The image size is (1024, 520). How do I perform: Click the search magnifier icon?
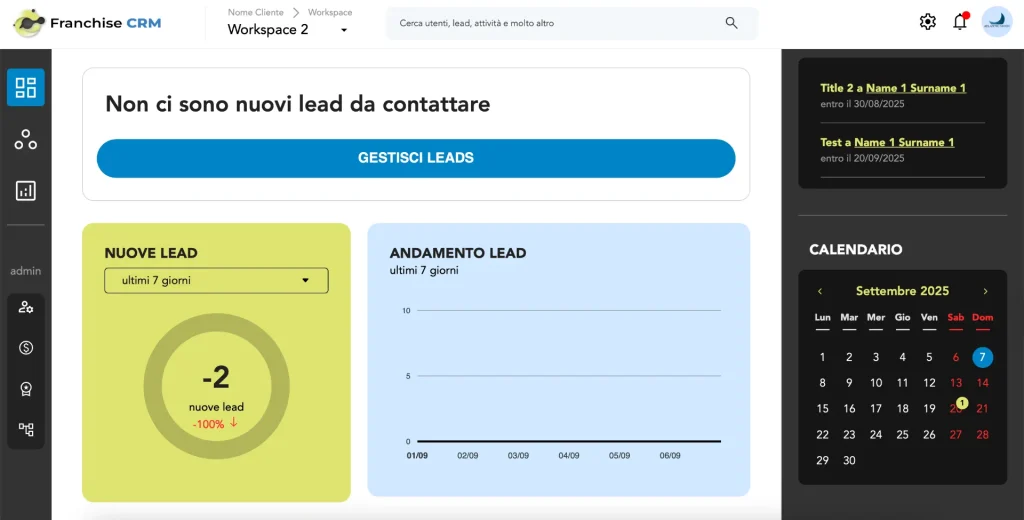732,23
